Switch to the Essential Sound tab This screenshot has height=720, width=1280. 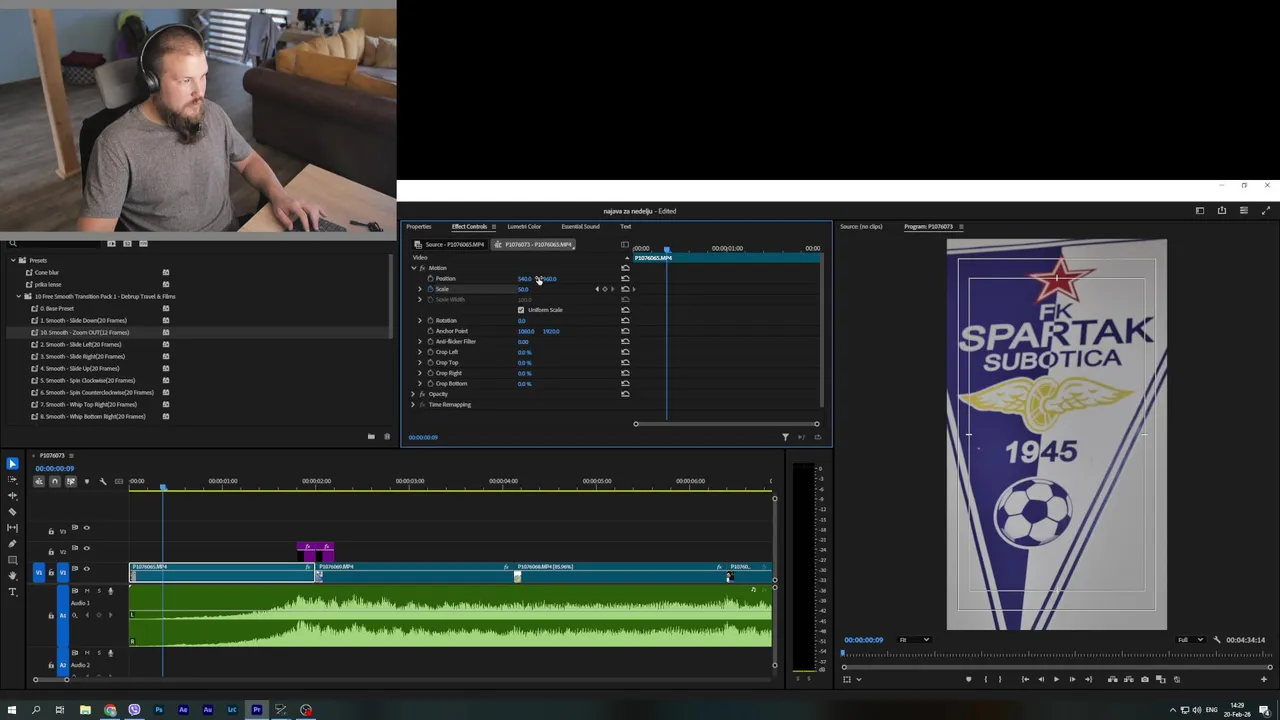click(580, 227)
